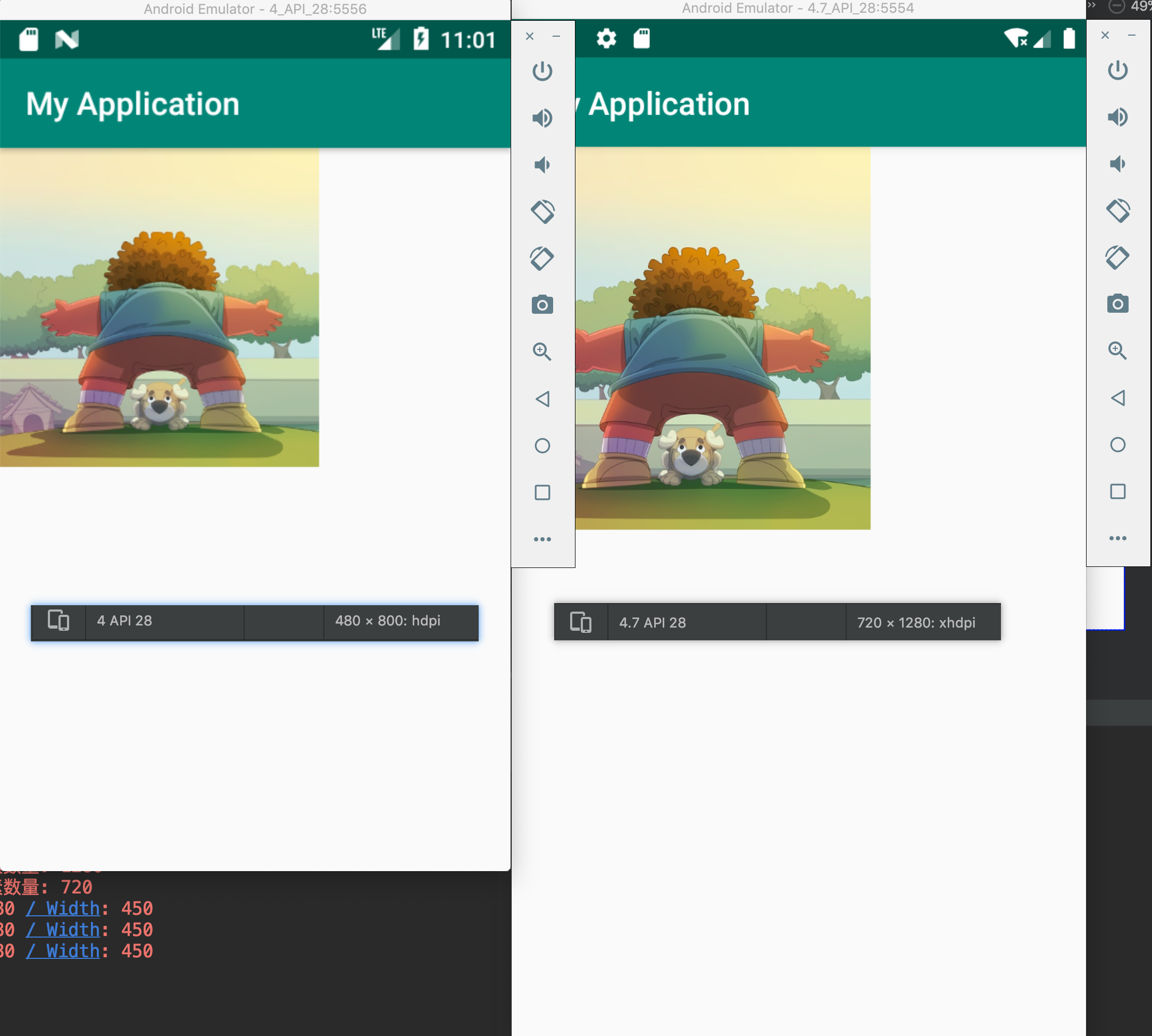Click Android Emulator 4.7_API_28:5554 title bar

[x=798, y=8]
